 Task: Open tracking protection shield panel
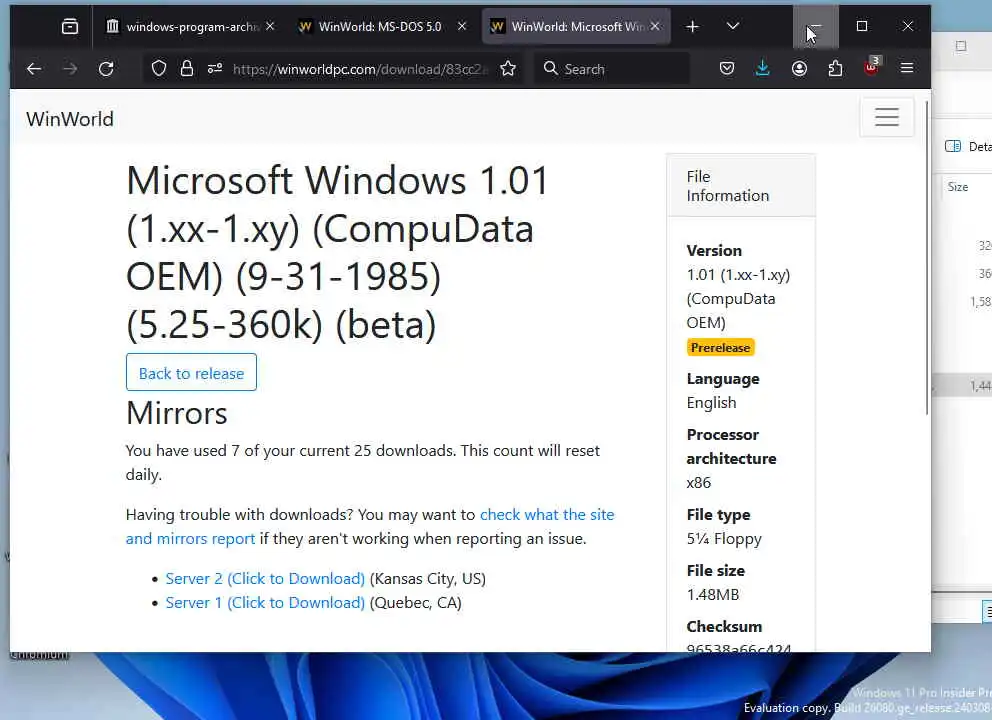159,68
